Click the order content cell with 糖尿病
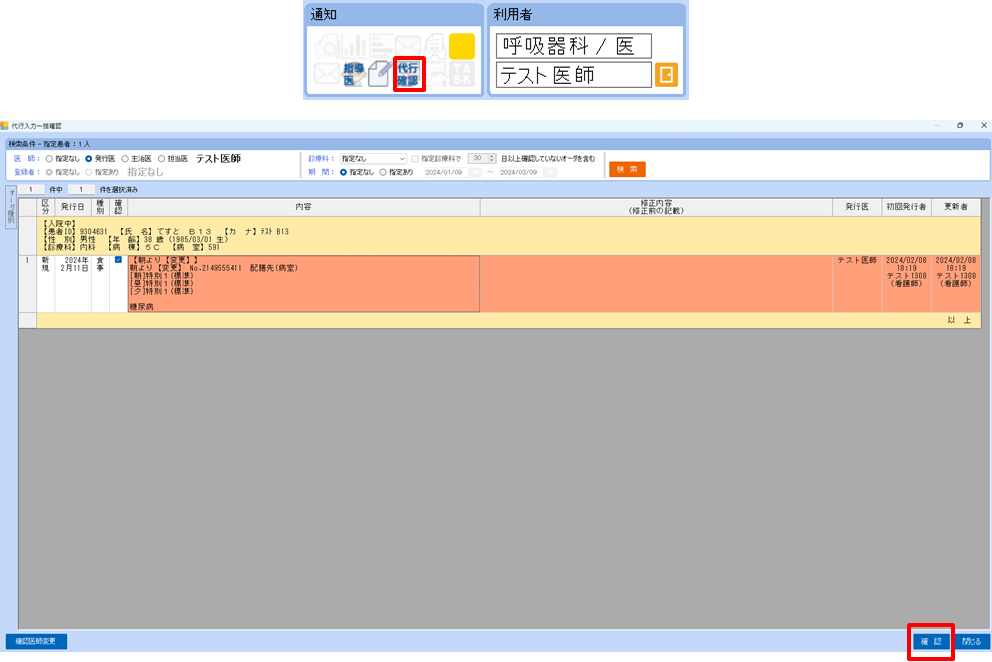Image resolution: width=992 pixels, height=662 pixels. pos(304,284)
